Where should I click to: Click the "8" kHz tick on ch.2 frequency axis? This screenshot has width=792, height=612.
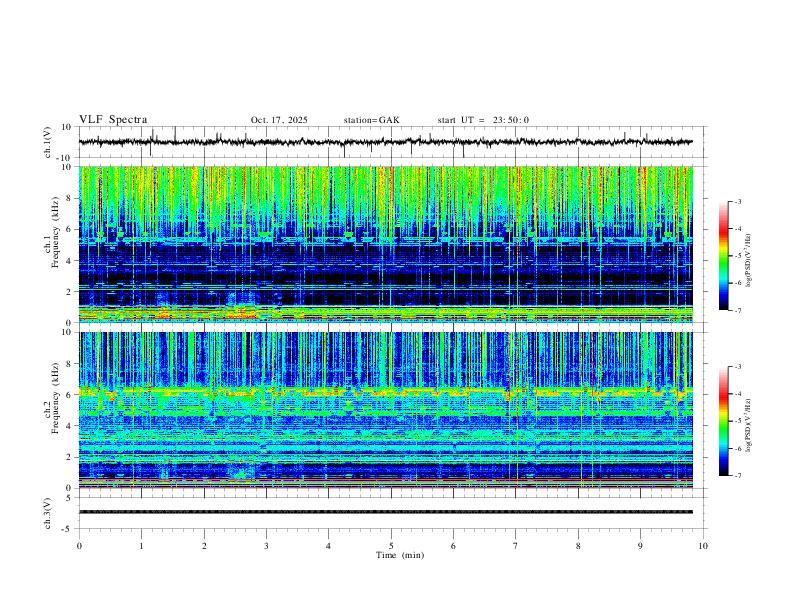click(69, 364)
